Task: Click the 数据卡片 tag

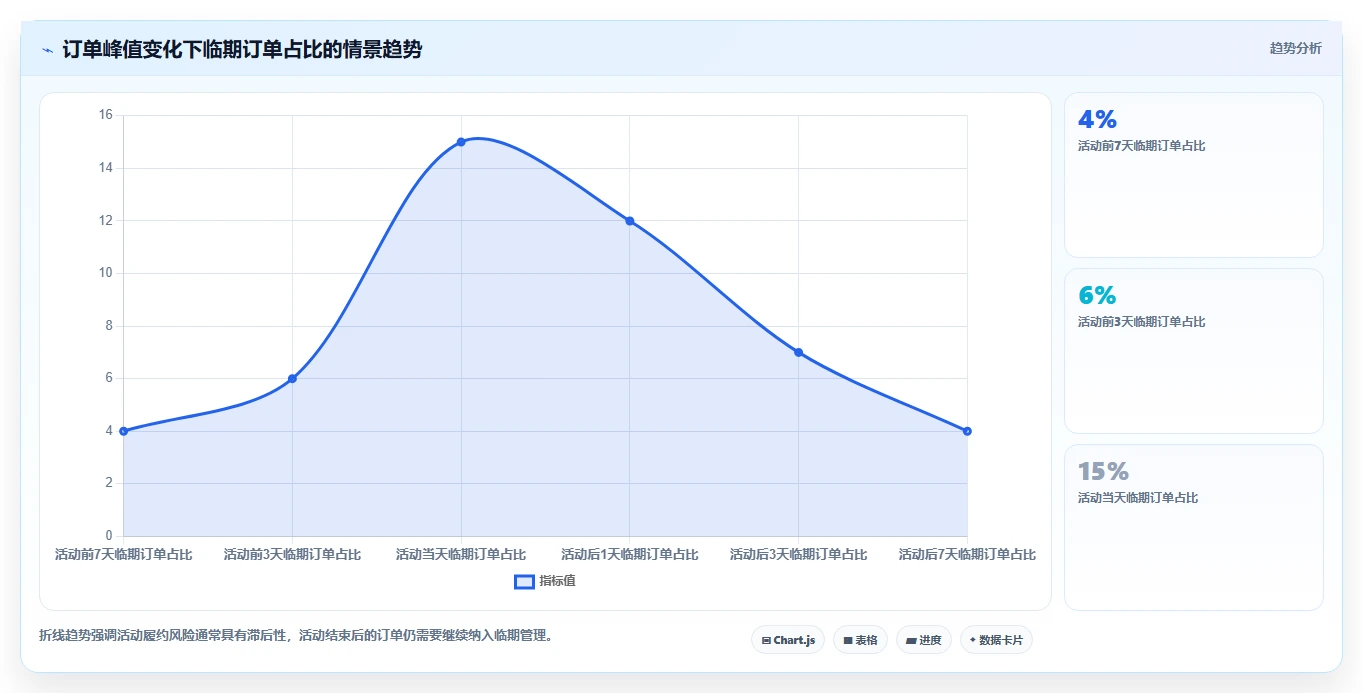Action: coord(996,640)
